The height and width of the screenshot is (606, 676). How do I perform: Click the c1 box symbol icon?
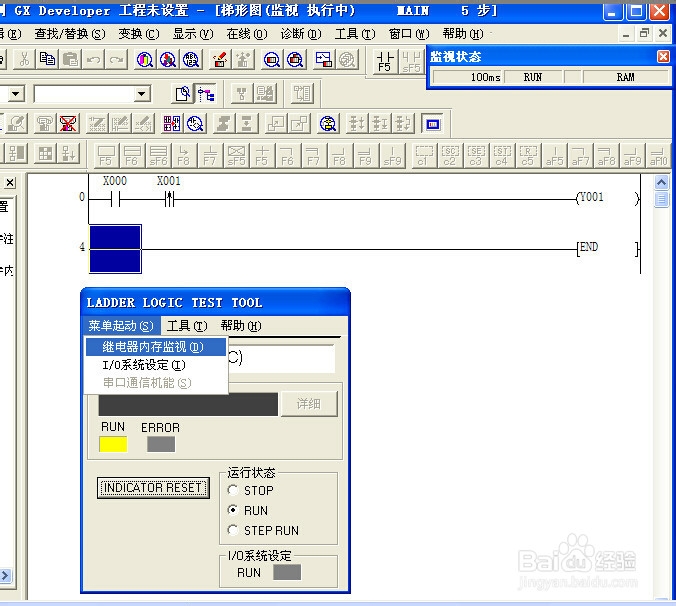click(x=424, y=155)
